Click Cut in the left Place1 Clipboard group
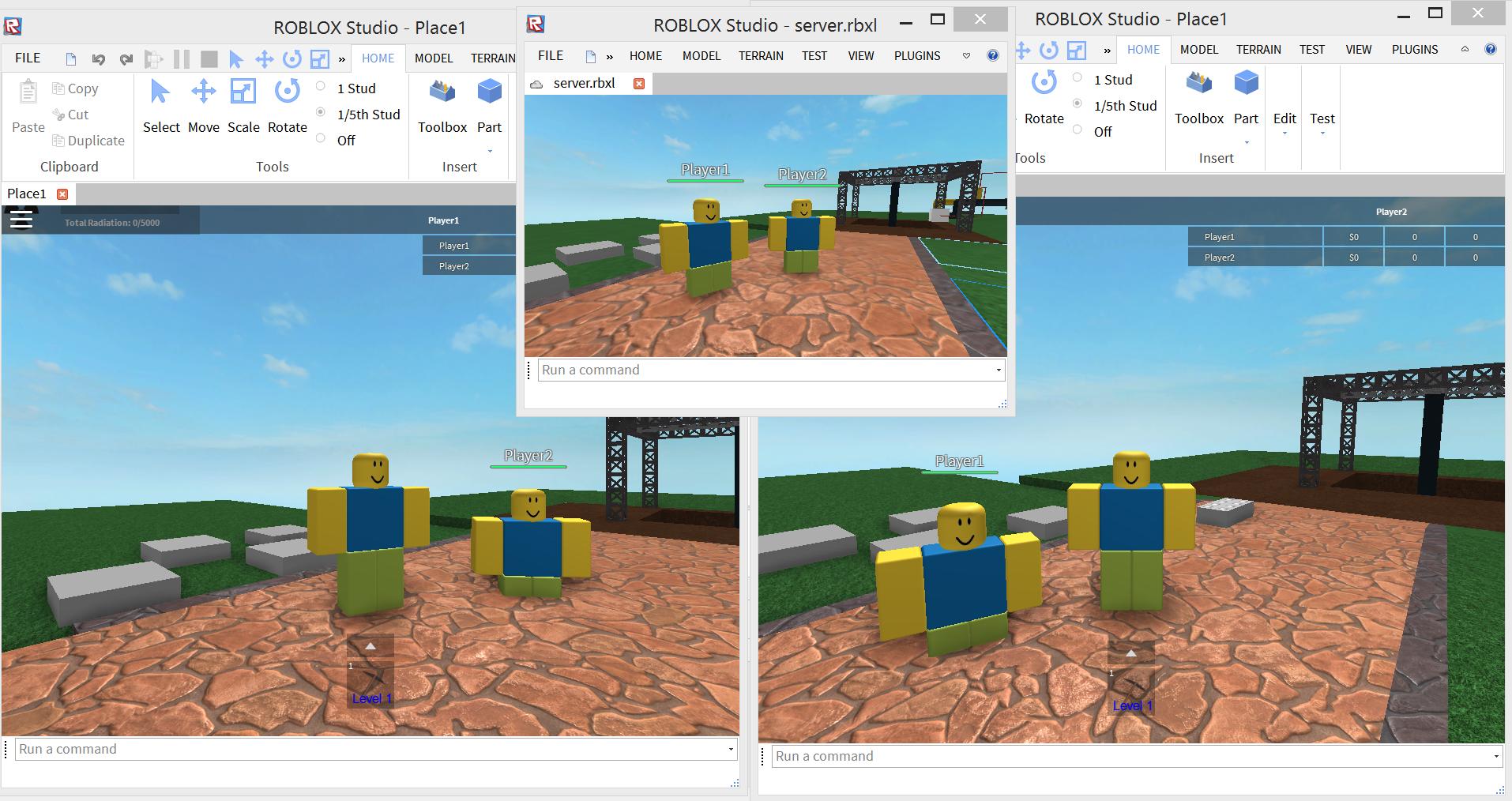Image resolution: width=1512 pixels, height=801 pixels. click(70, 115)
